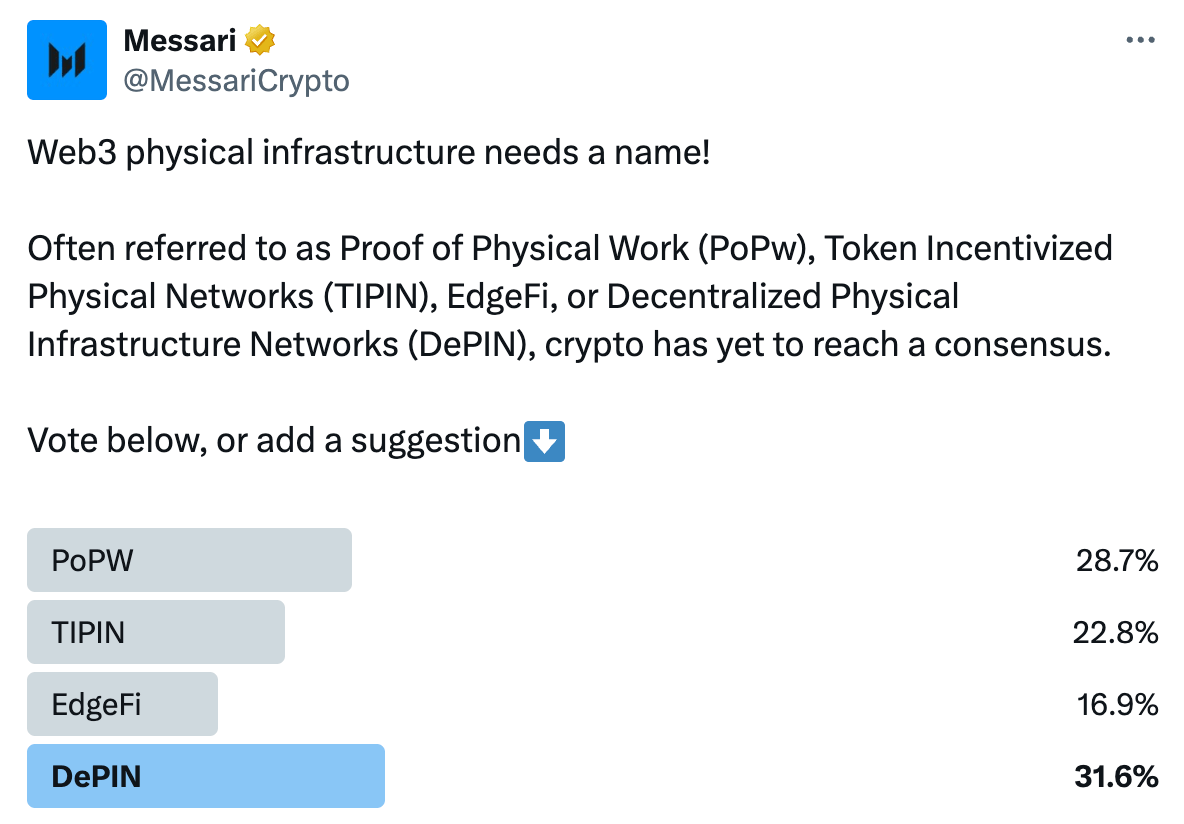Click the 'Vote below, or add a suggestion' text

(x=274, y=440)
